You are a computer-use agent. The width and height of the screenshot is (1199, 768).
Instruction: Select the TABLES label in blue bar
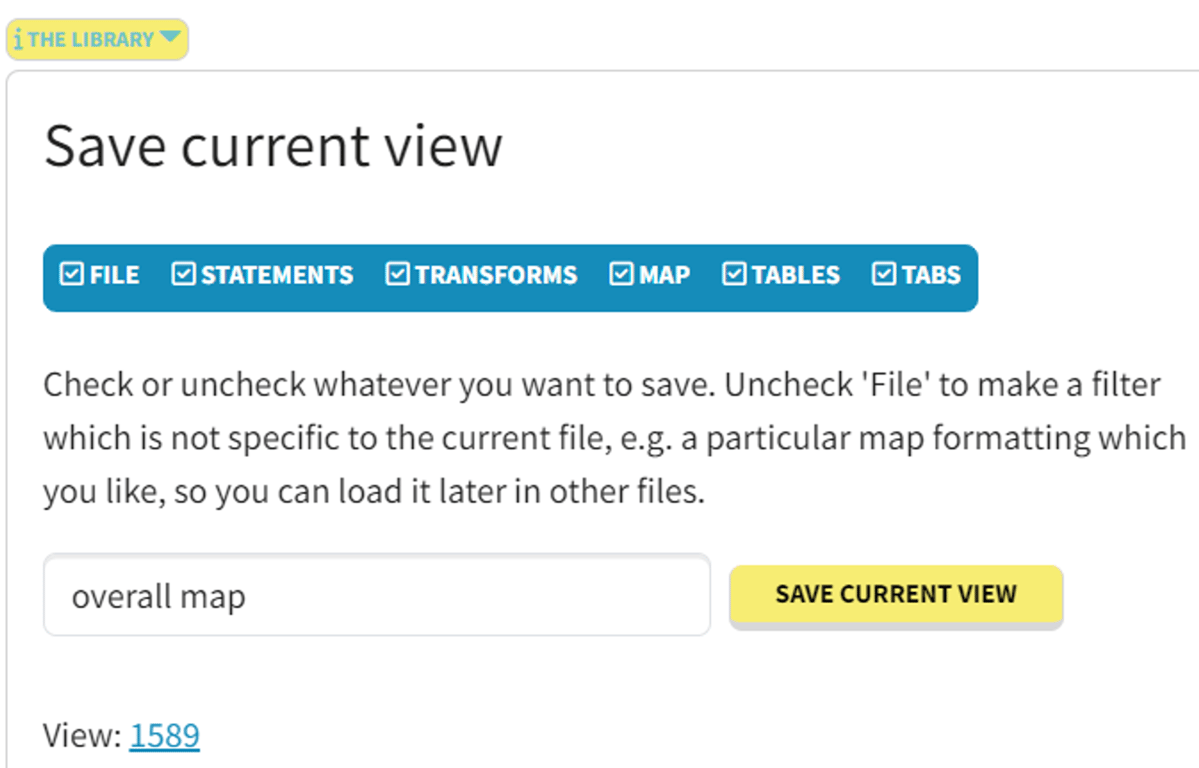[x=796, y=275]
